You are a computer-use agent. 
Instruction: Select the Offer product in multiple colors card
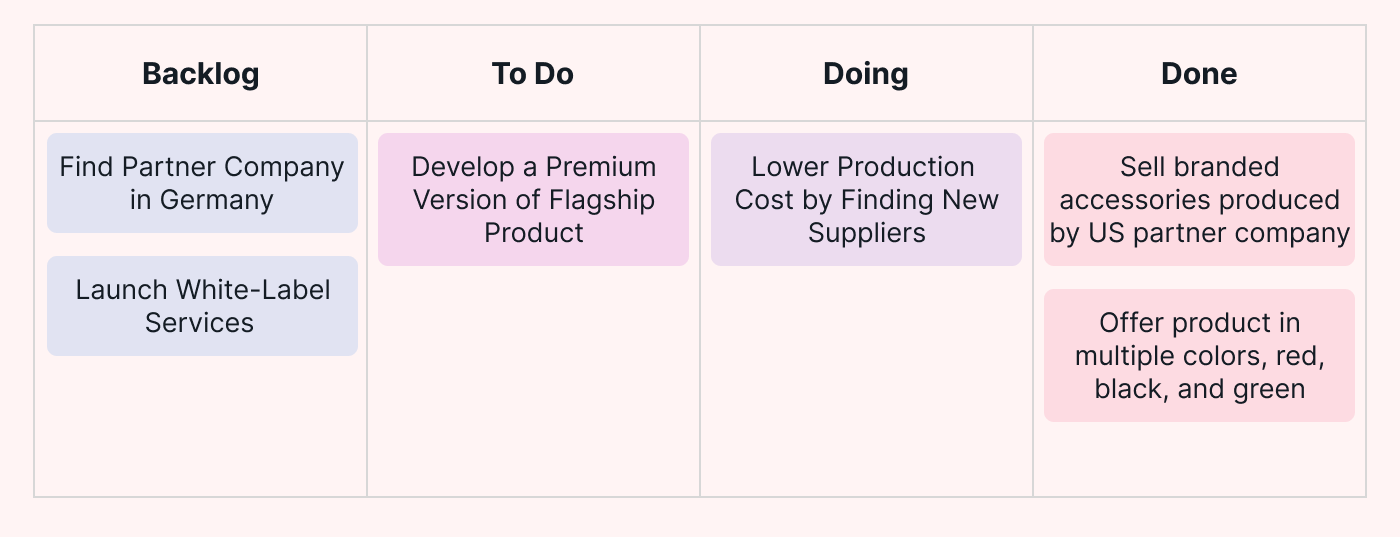coord(1199,355)
